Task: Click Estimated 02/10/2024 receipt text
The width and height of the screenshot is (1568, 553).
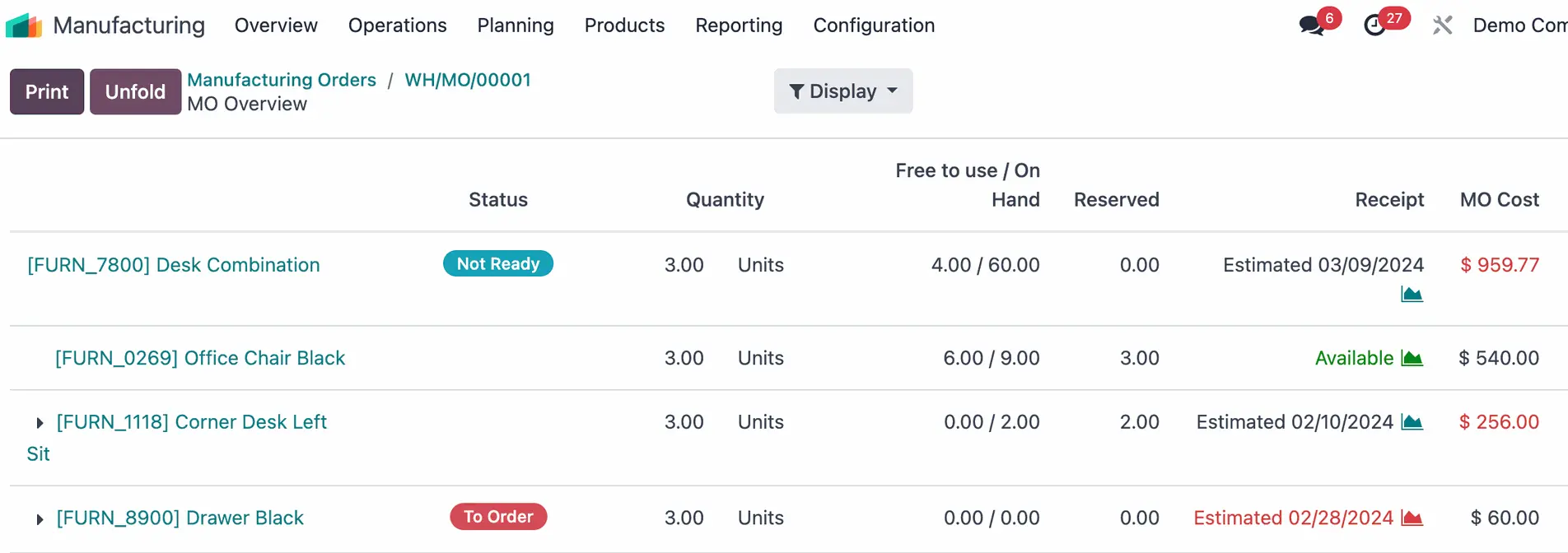Action: [x=1295, y=422]
